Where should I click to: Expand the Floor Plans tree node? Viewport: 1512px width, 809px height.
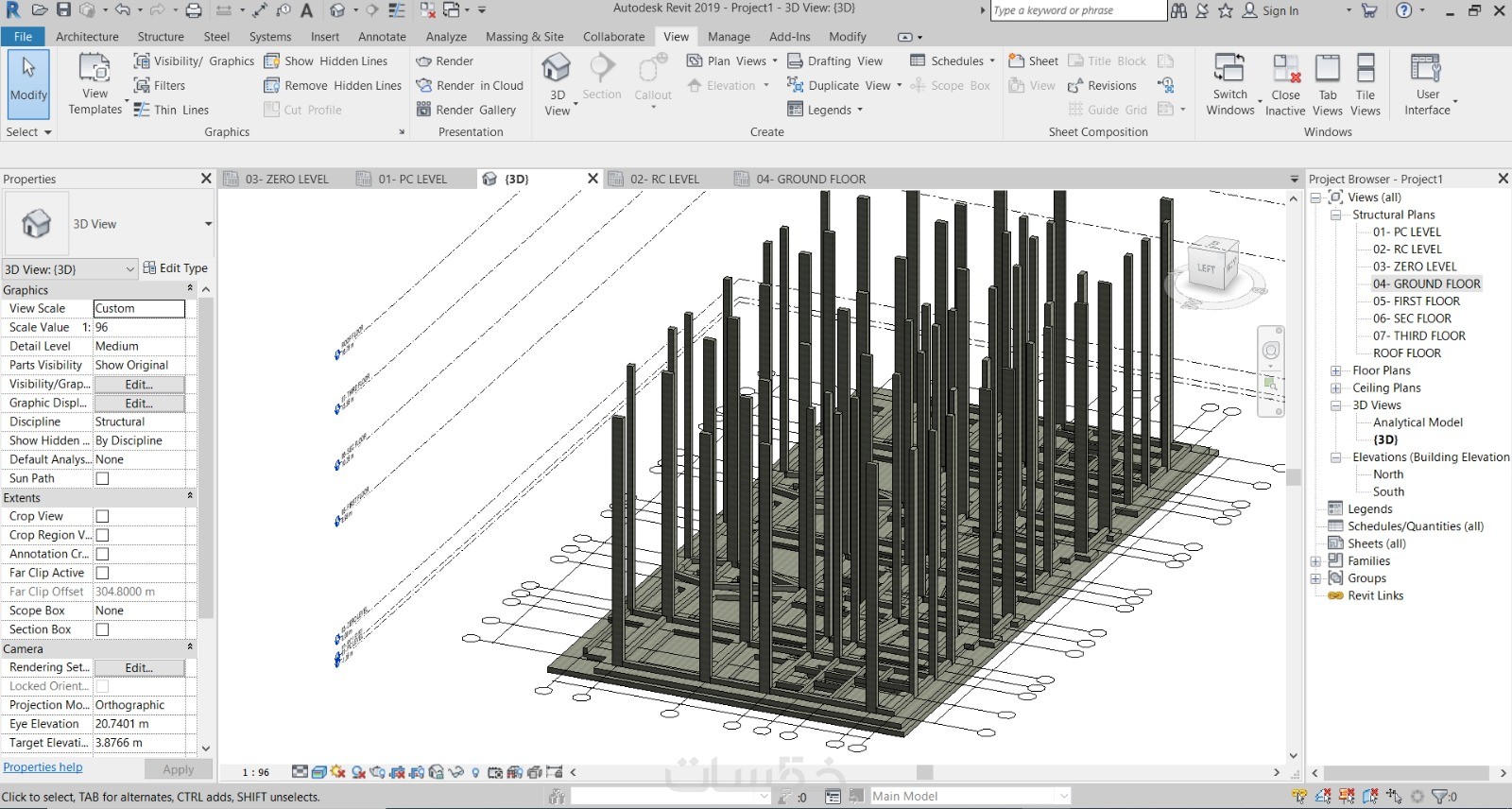point(1336,370)
